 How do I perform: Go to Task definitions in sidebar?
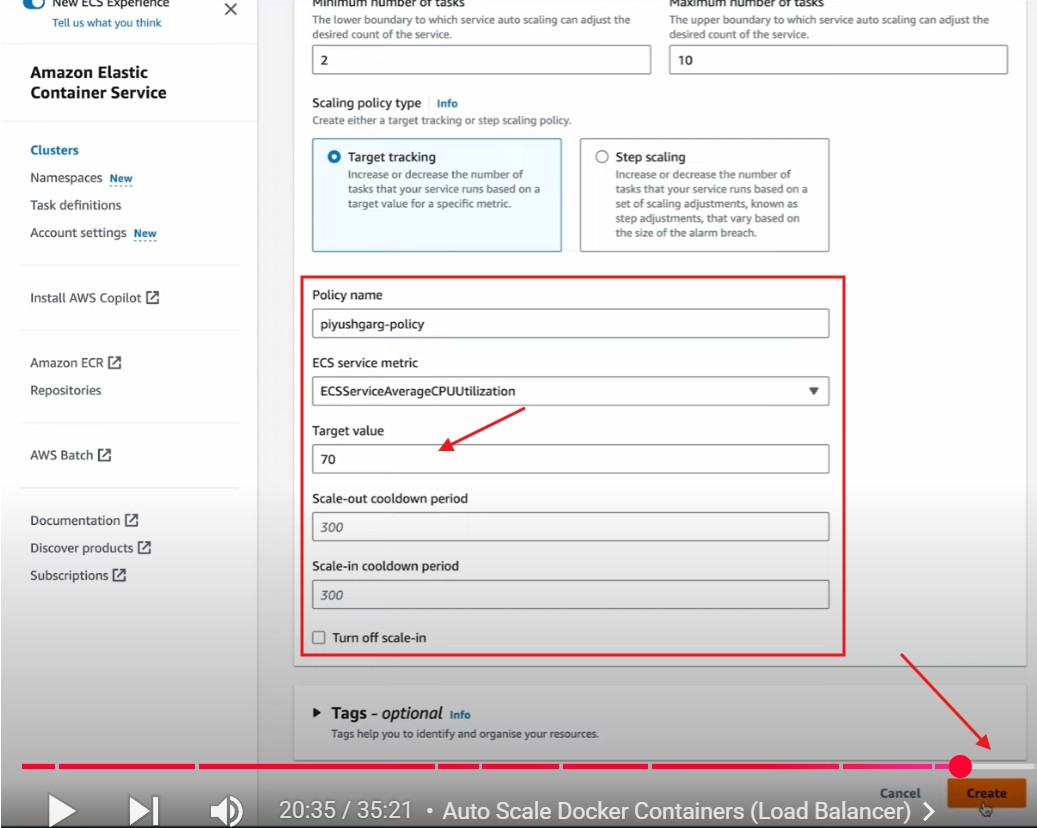point(75,205)
